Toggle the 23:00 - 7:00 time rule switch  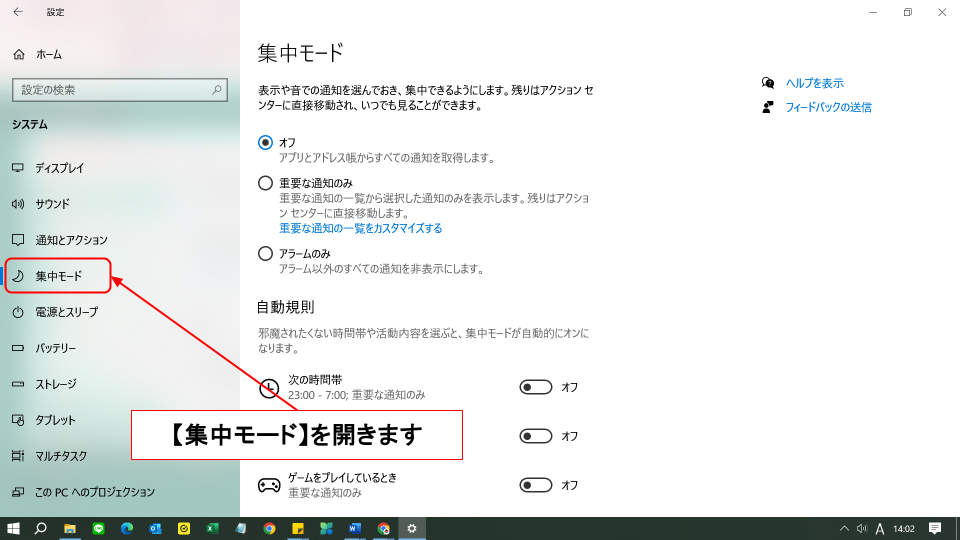pos(536,387)
